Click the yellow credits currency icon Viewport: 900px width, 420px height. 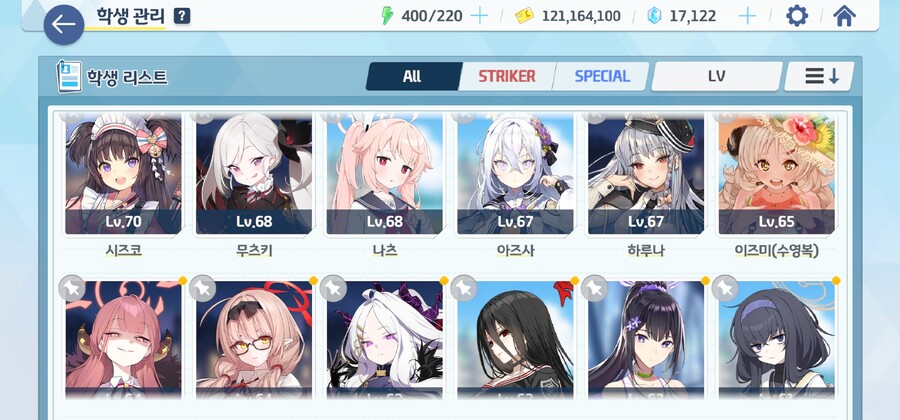click(524, 16)
